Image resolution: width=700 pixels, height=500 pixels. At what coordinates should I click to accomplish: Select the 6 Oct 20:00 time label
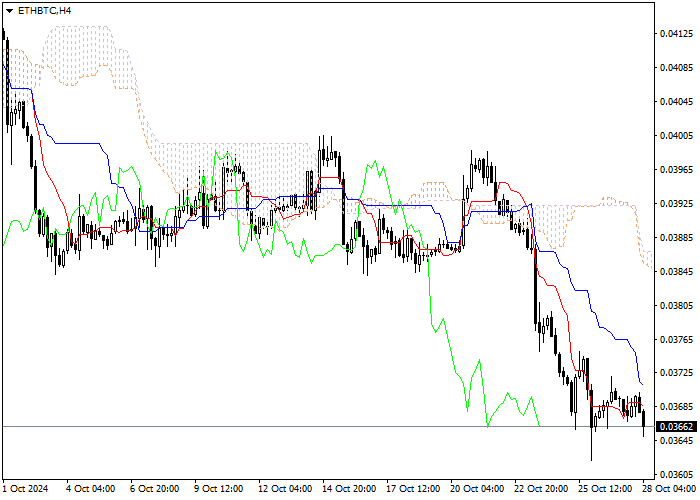pos(154,489)
